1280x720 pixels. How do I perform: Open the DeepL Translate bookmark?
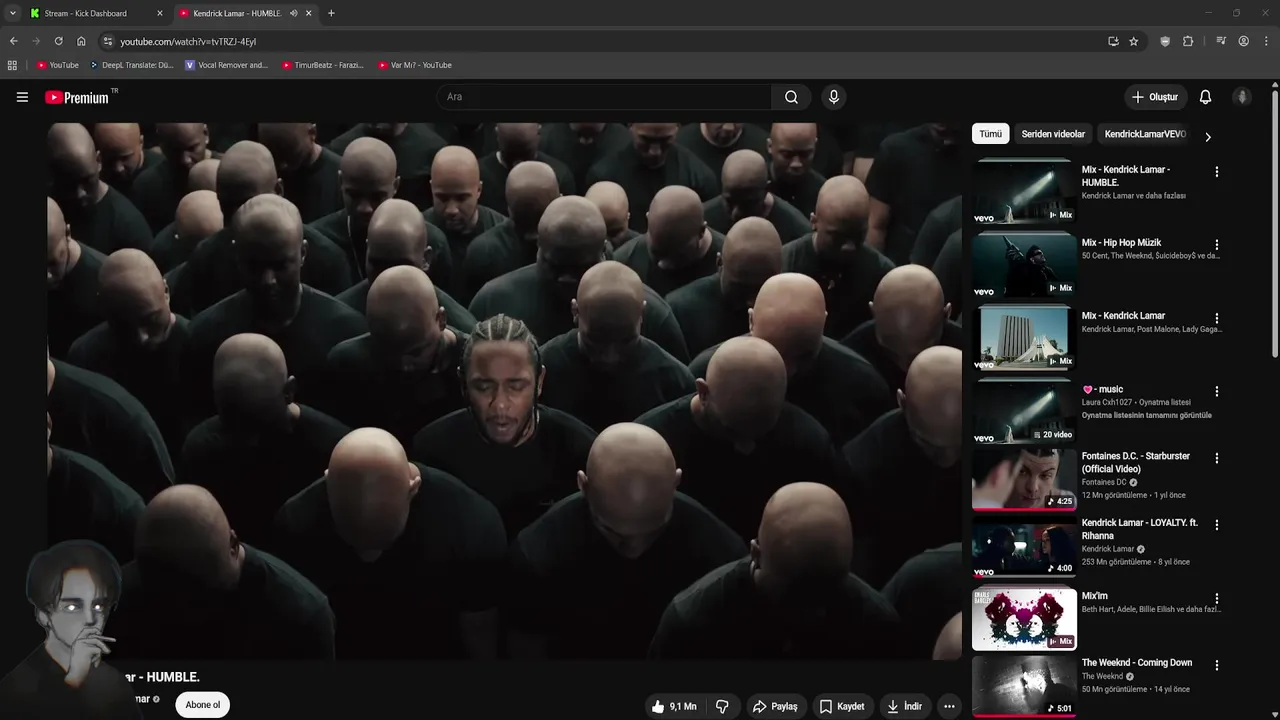(x=132, y=65)
